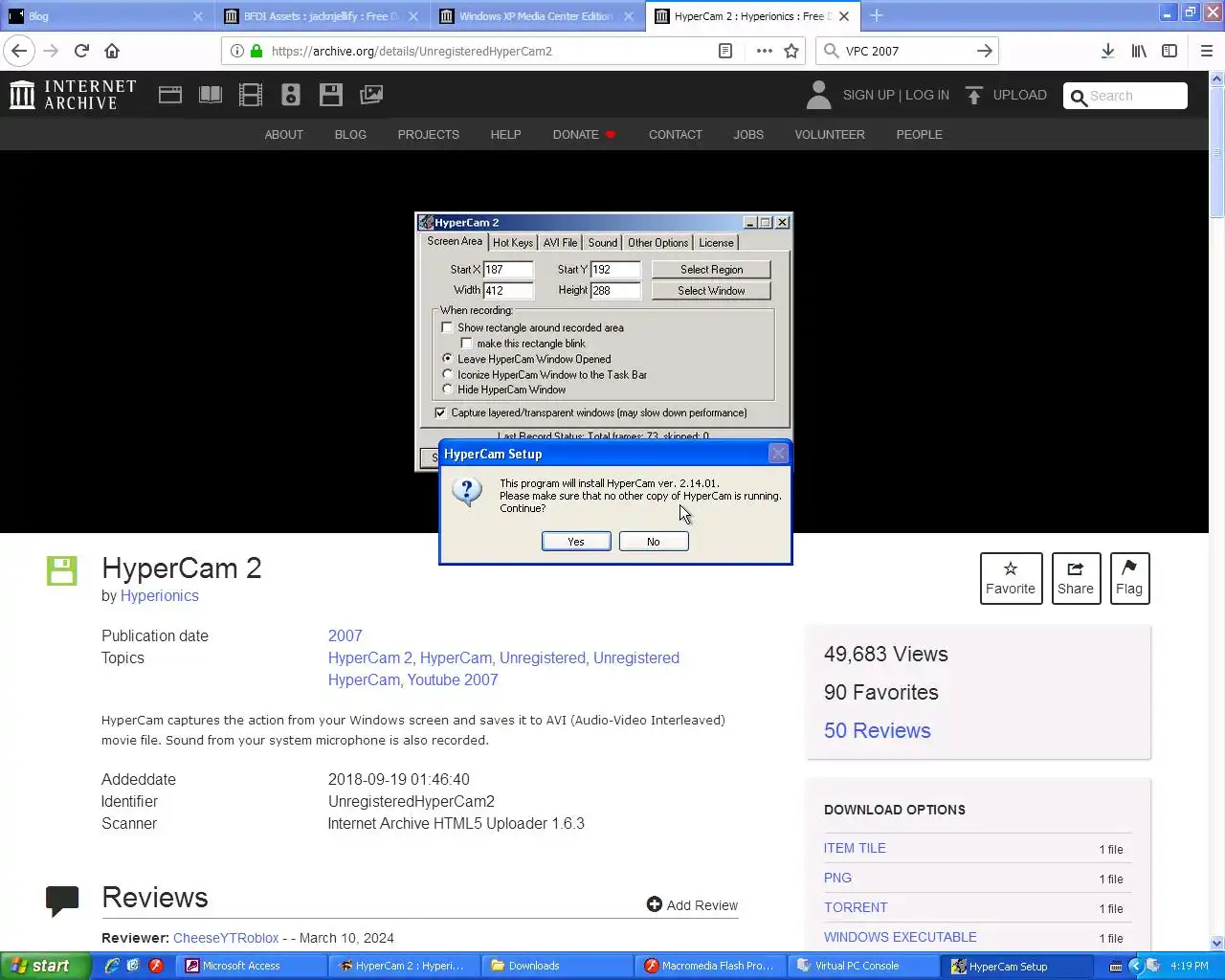Open the 50 Reviews link
The image size is (1225, 980).
point(878,730)
